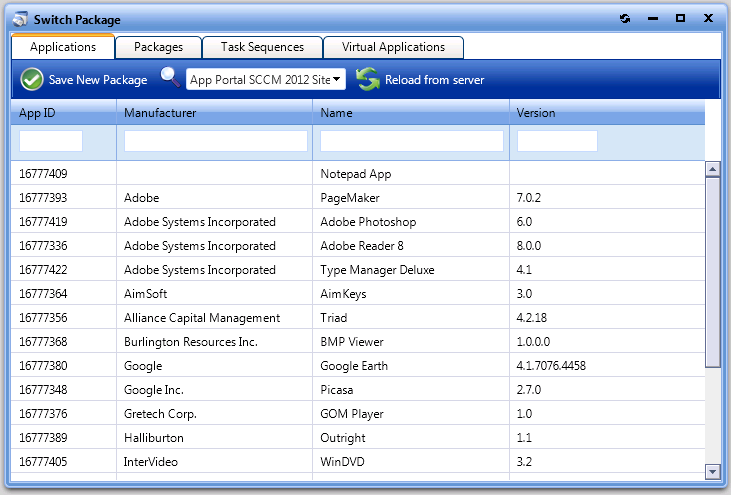731x495 pixels.
Task: Select the Triad row
Action: pyautogui.click(x=358, y=317)
